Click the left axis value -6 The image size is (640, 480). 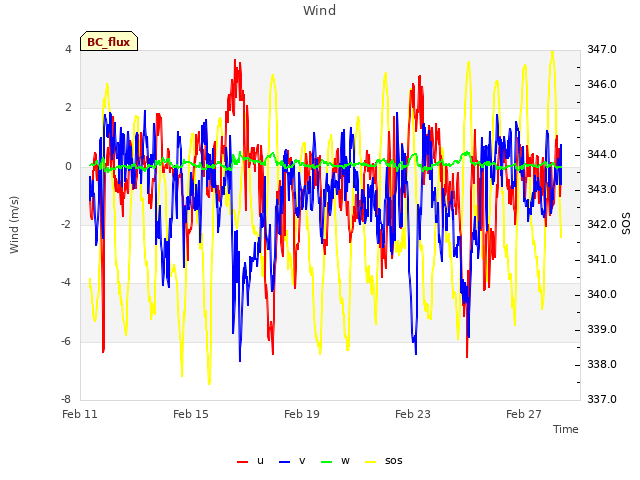pos(66,341)
